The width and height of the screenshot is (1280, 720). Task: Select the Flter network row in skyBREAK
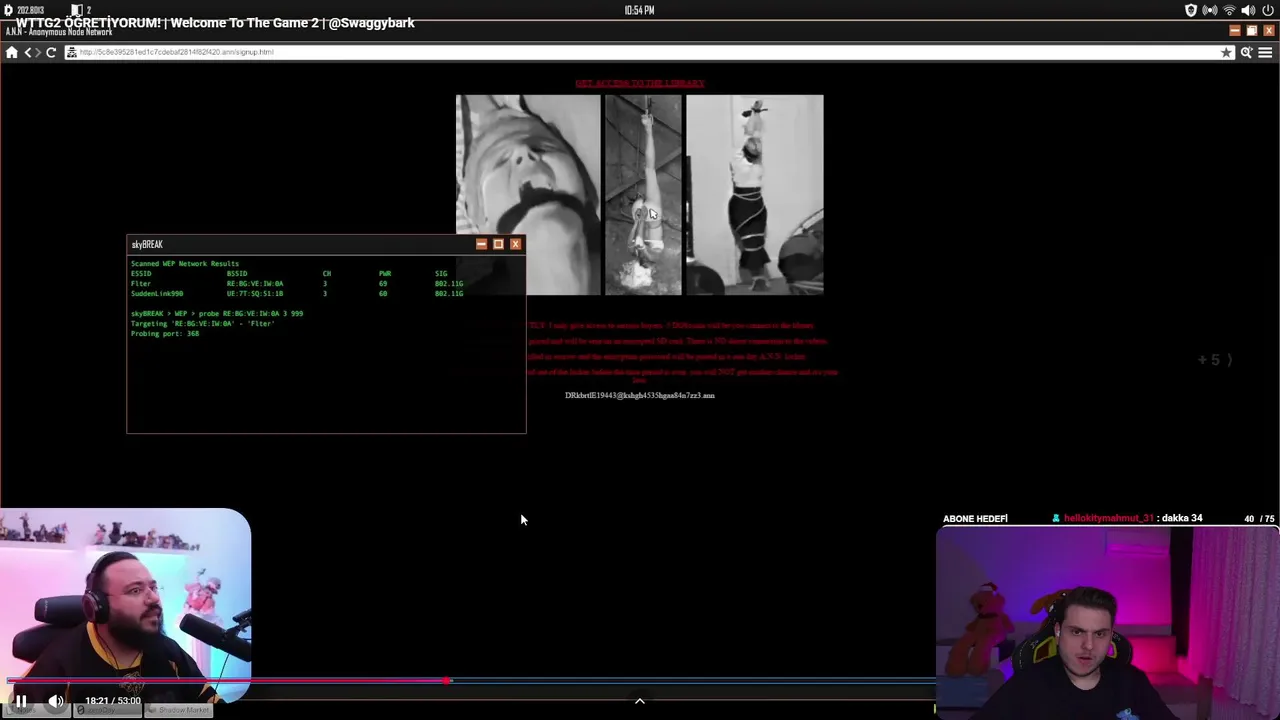click(x=297, y=284)
